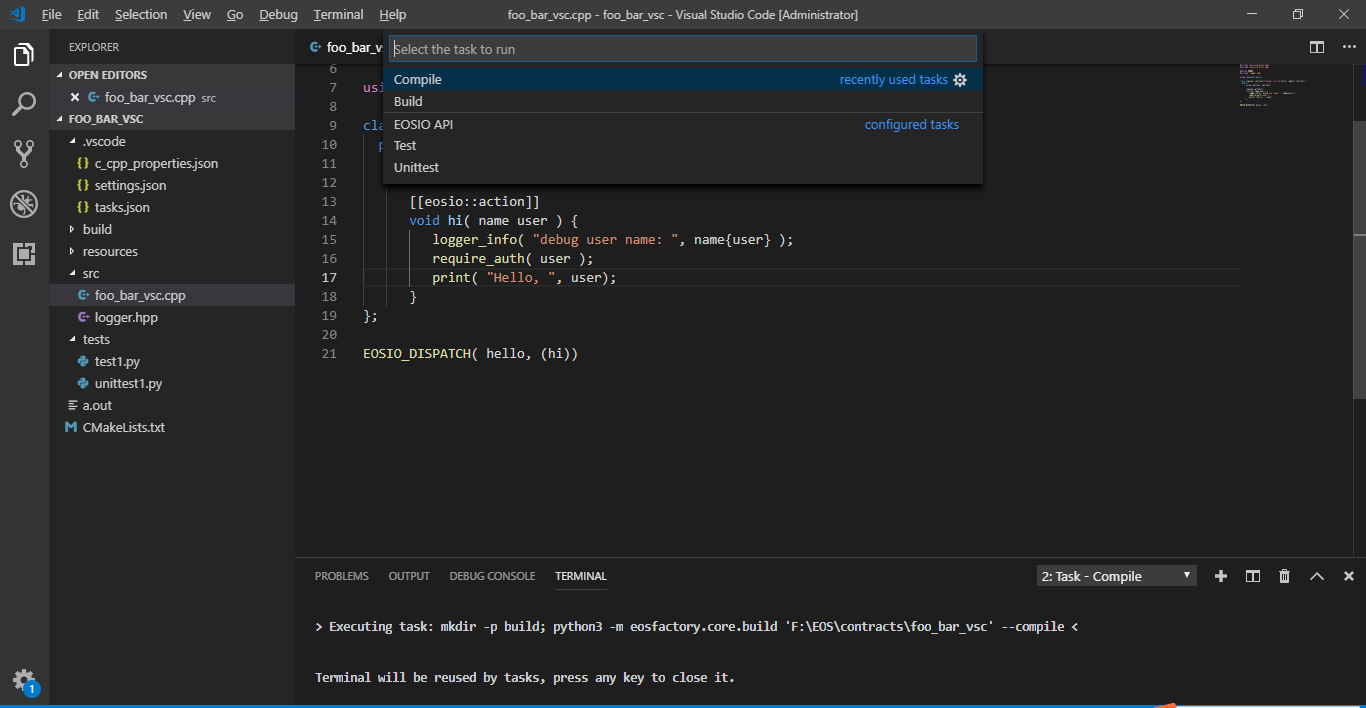Collapse the src folder
The width and height of the screenshot is (1366, 708).
[72, 273]
